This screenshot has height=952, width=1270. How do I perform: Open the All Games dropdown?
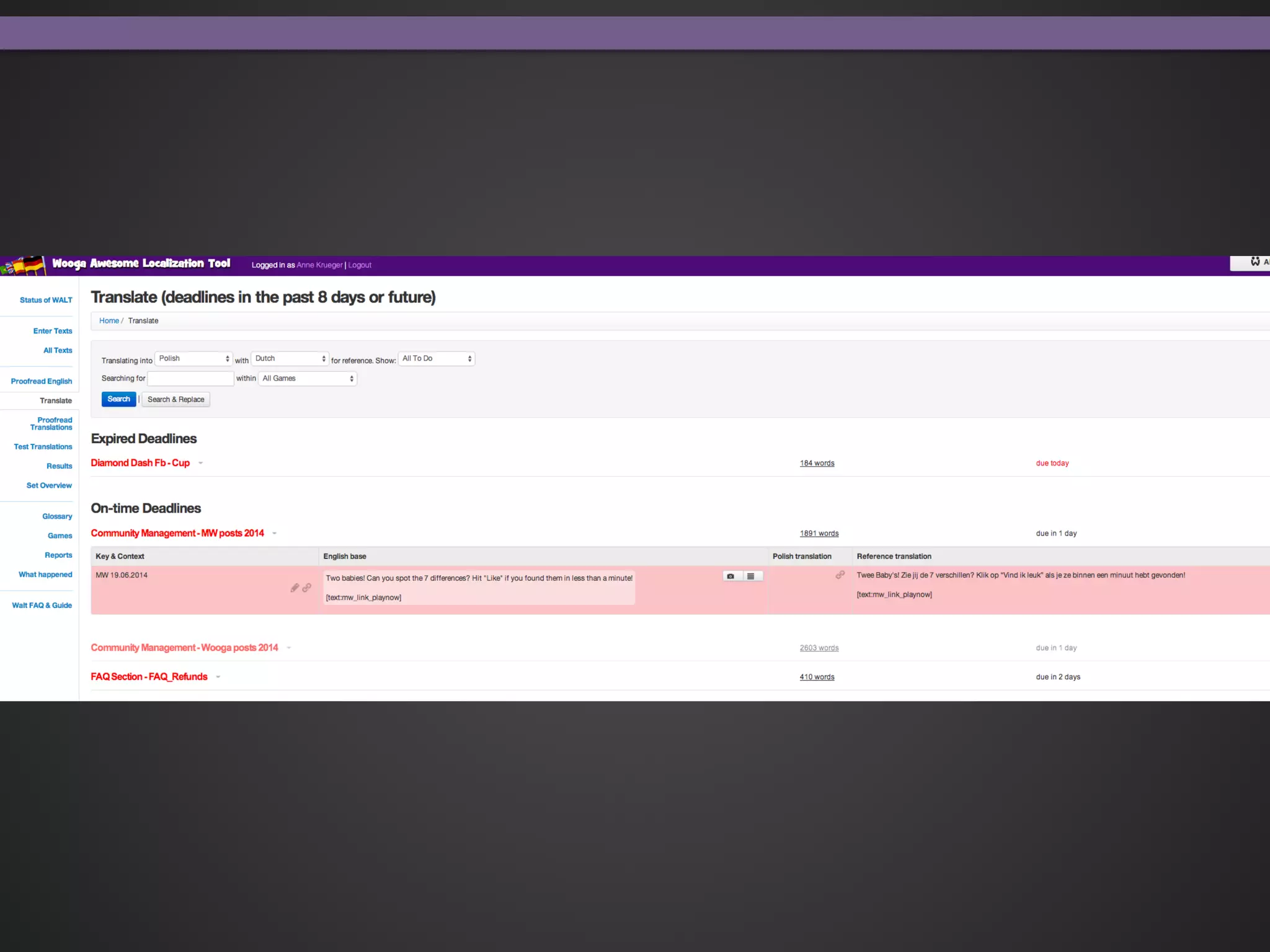pyautogui.click(x=308, y=379)
